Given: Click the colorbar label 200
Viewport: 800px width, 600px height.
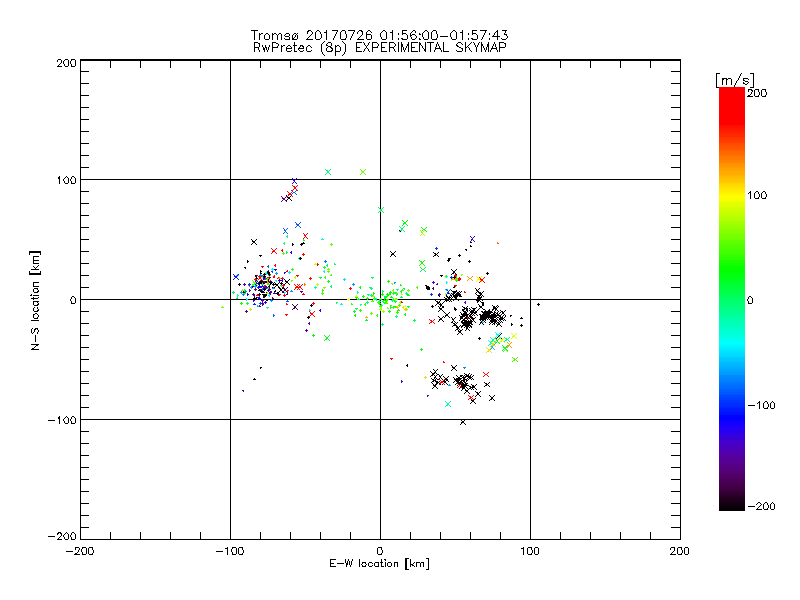Looking at the screenshot, I should click(x=757, y=93).
